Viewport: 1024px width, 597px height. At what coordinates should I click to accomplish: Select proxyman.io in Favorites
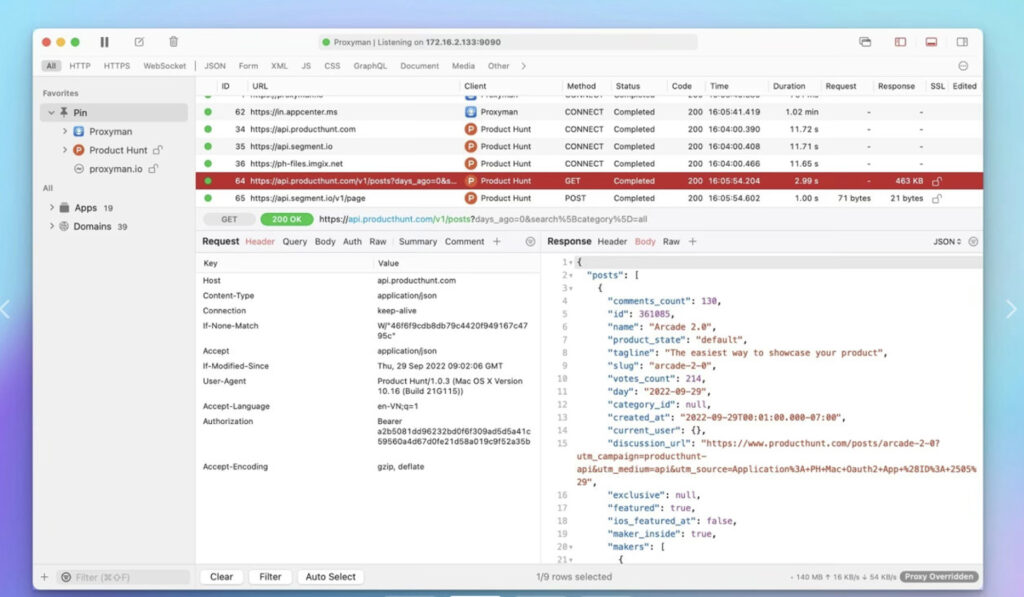pyautogui.click(x=116, y=169)
